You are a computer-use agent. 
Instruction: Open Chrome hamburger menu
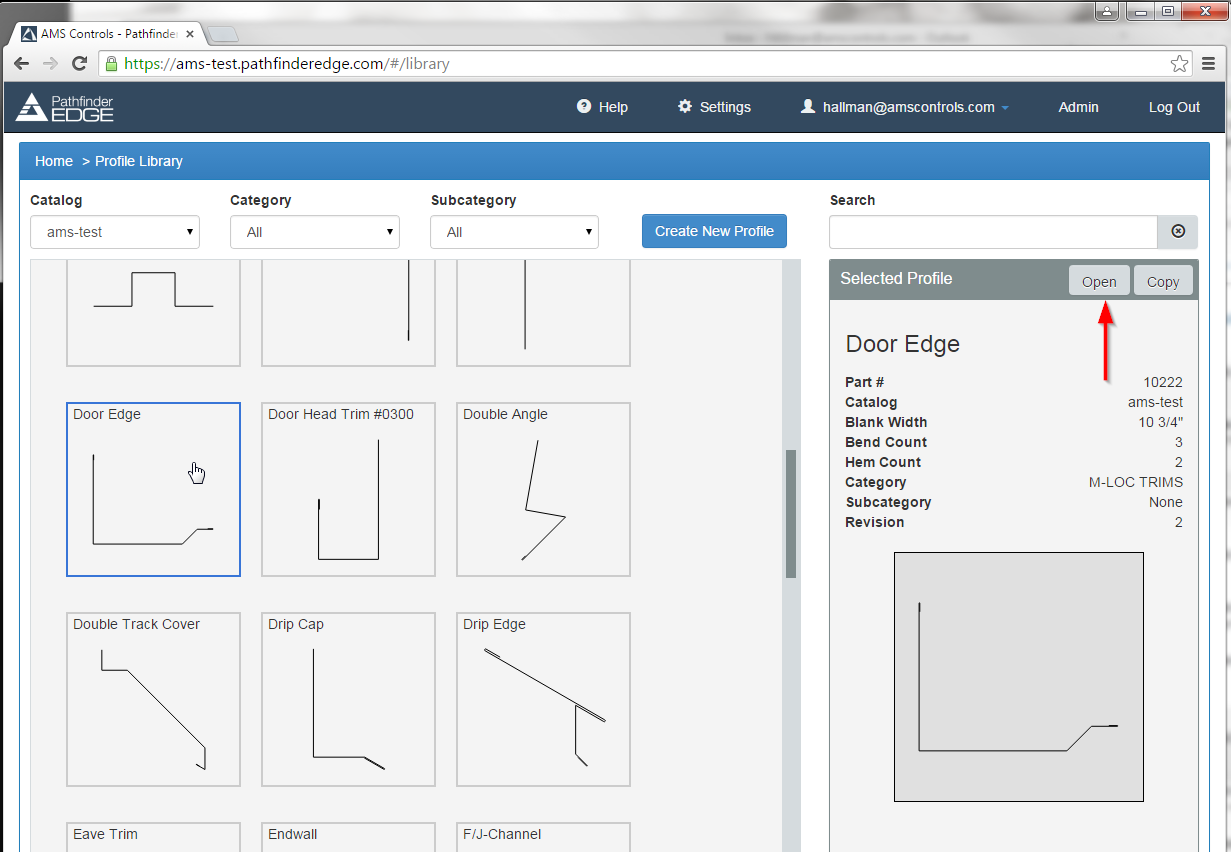coord(1209,64)
